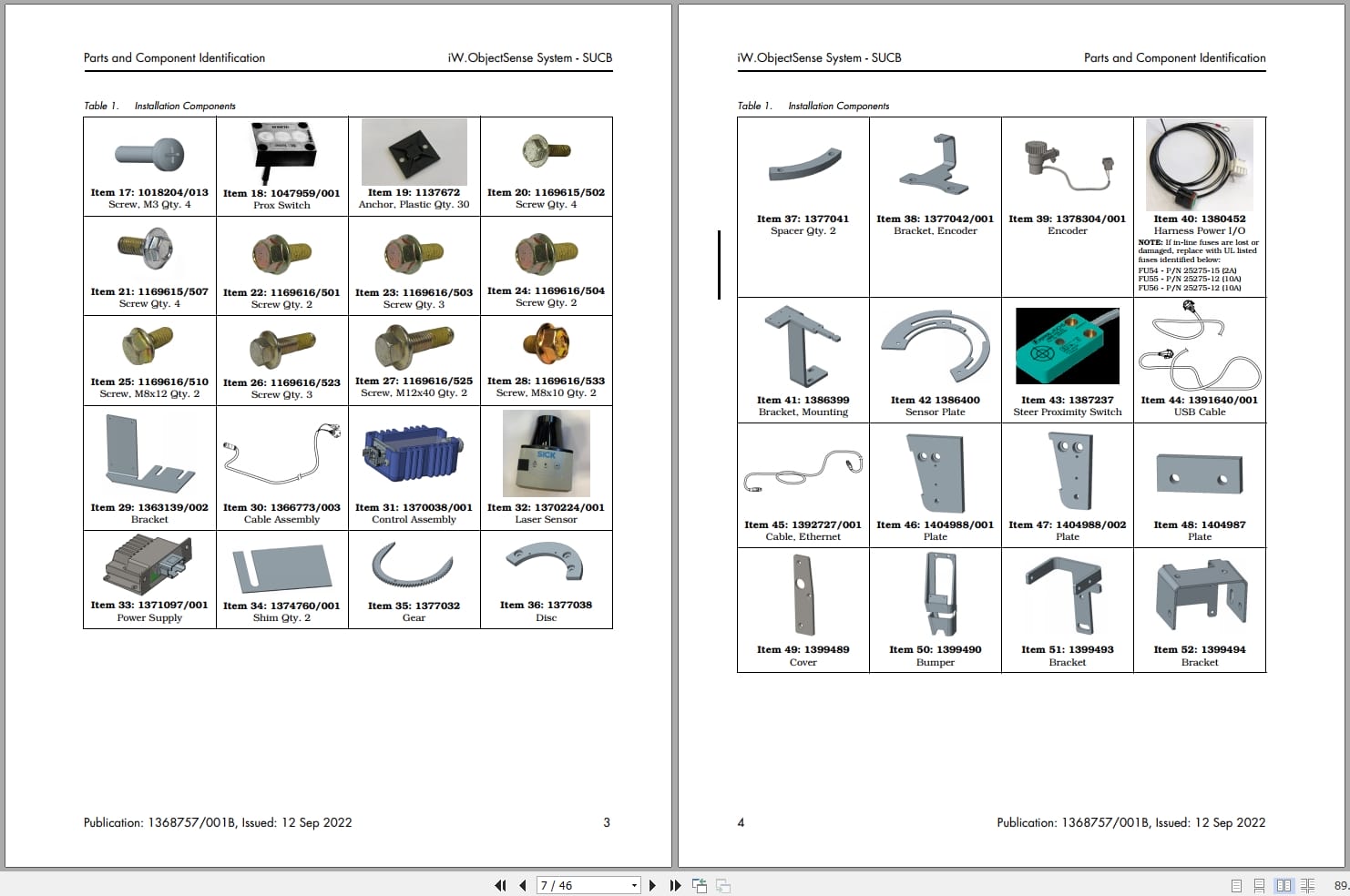1350x896 pixels.
Task: Select continuous scrolling page layout
Action: click(1259, 884)
